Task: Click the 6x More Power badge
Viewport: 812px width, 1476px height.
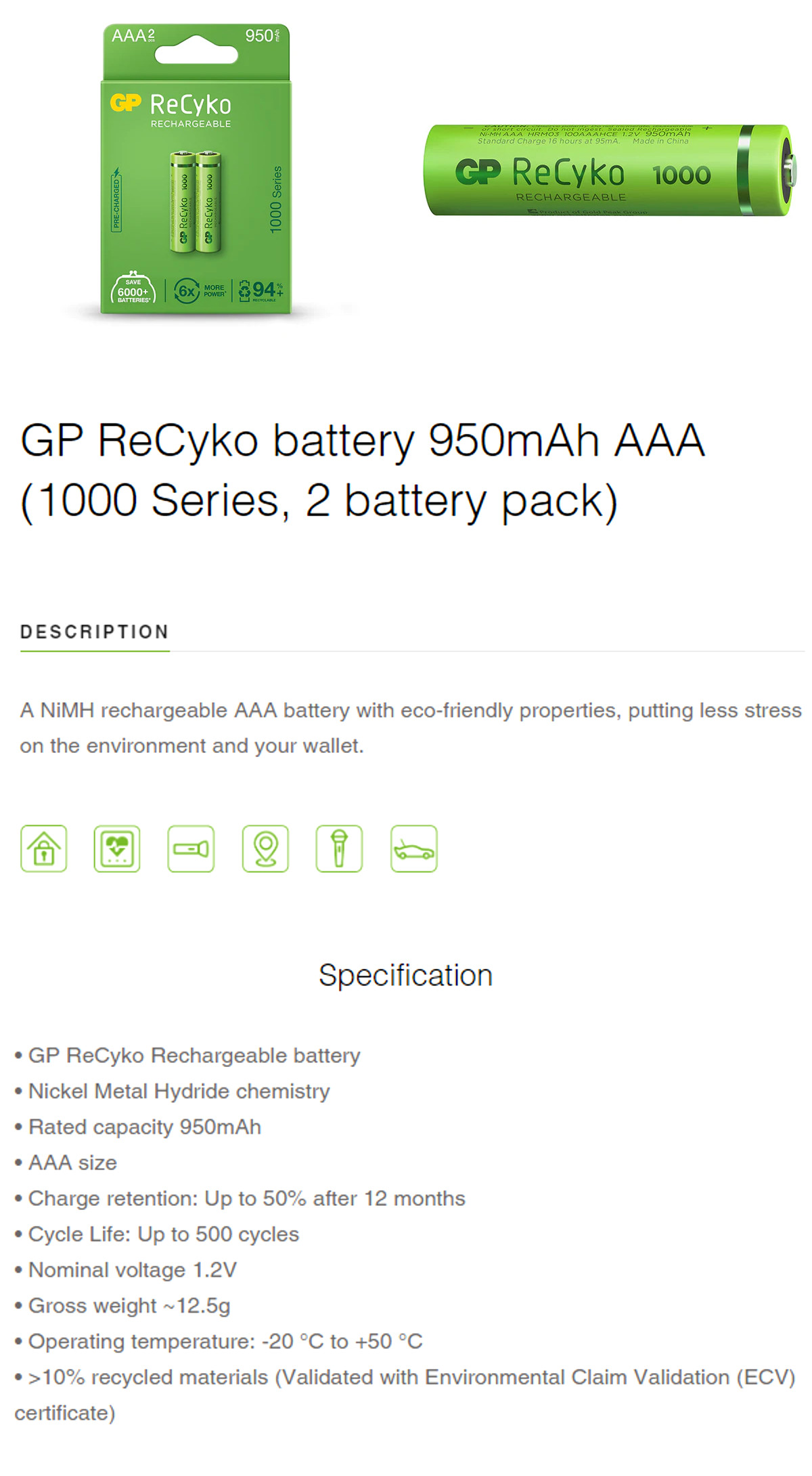Action: point(199,291)
